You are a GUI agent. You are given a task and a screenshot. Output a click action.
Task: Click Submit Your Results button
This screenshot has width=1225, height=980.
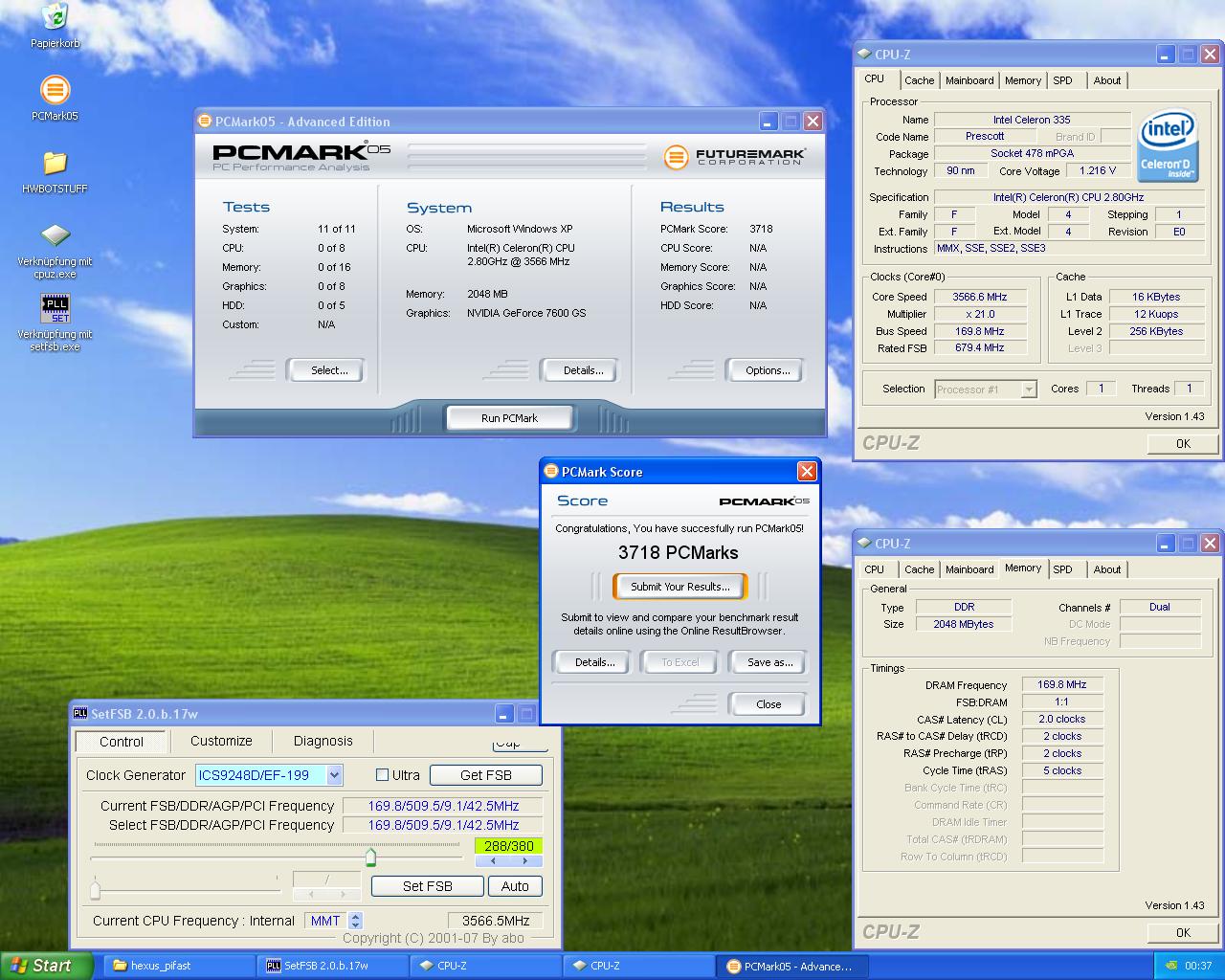(679, 587)
